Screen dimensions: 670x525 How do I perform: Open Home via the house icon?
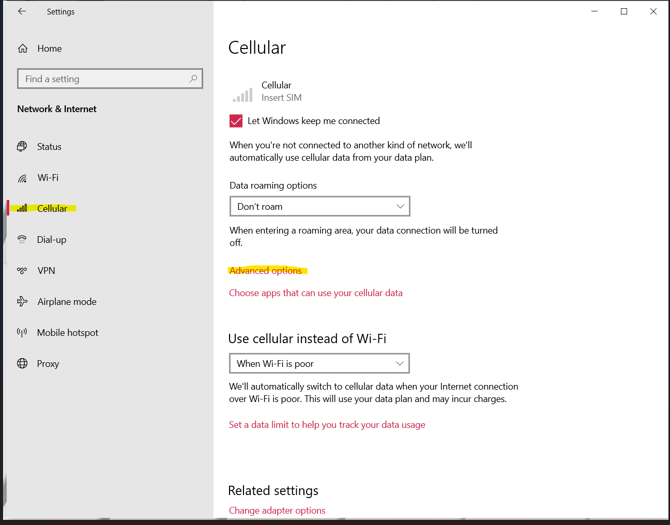(23, 49)
